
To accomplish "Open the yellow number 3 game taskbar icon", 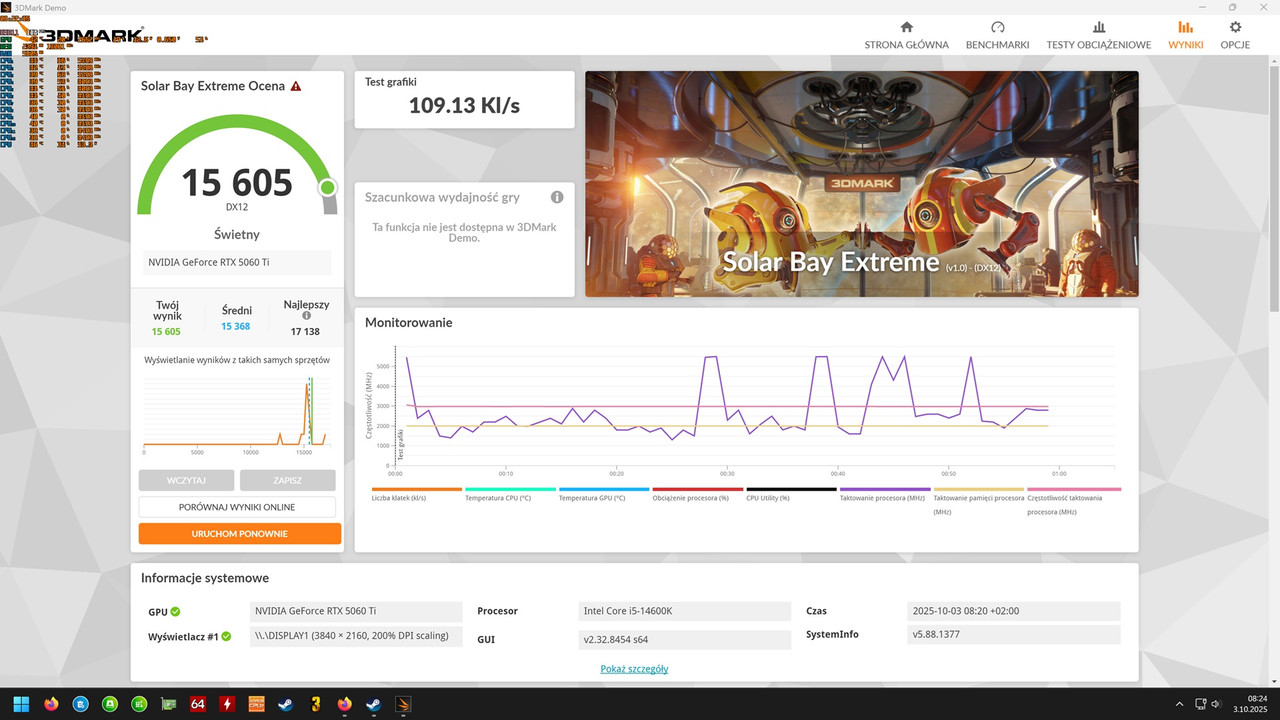I will pyautogui.click(x=315, y=704).
